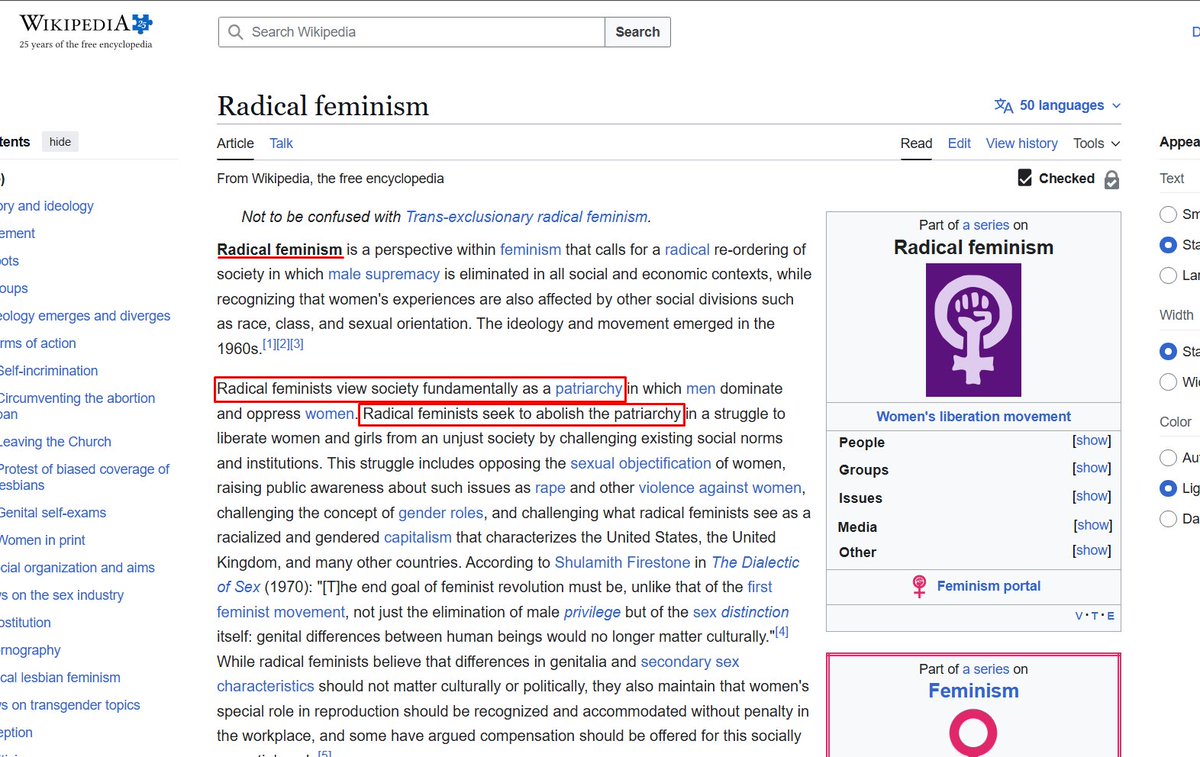
Task: Open the Tools dropdown menu
Action: pos(1096,143)
